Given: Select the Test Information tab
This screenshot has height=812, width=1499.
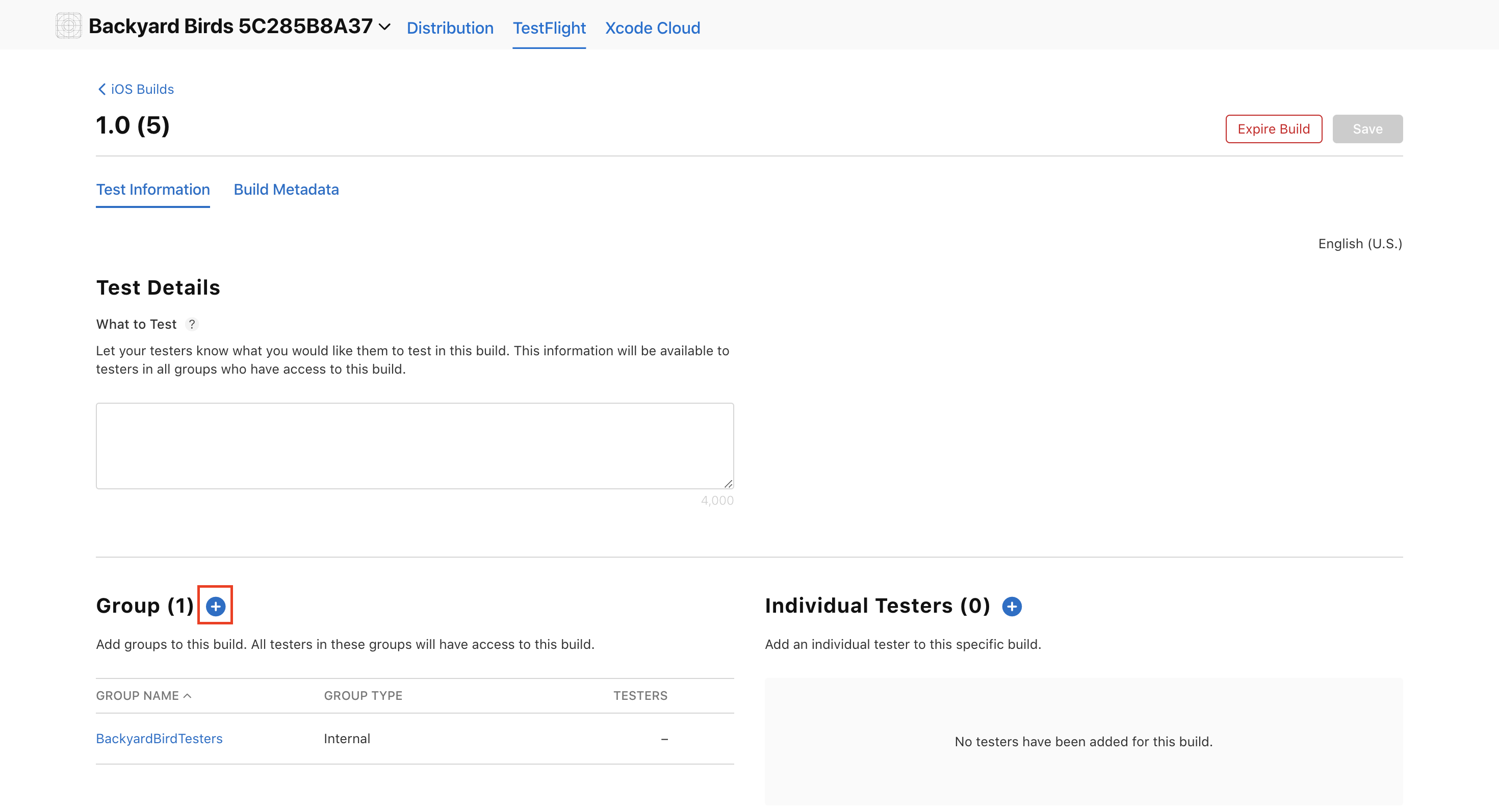Looking at the screenshot, I should coord(153,190).
